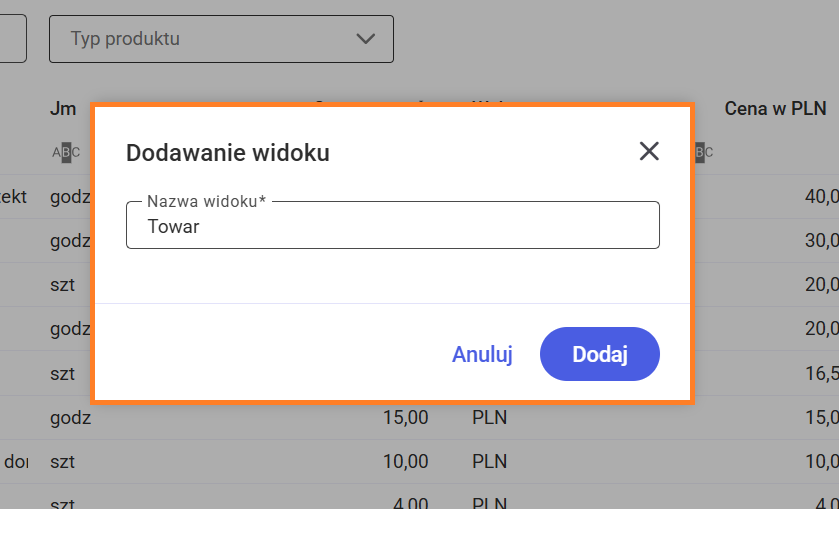The height and width of the screenshot is (545, 839).
Task: Click the Dodawanie widoku dialog title
Action: (x=227, y=153)
